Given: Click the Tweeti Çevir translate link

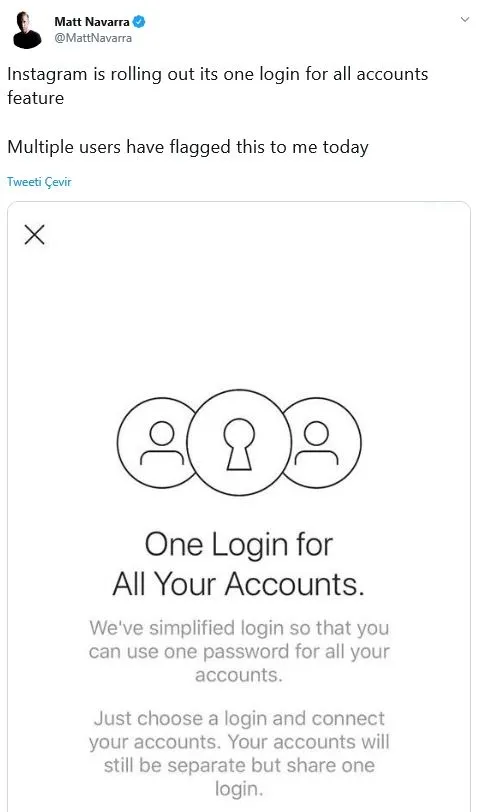Looking at the screenshot, I should point(39,182).
